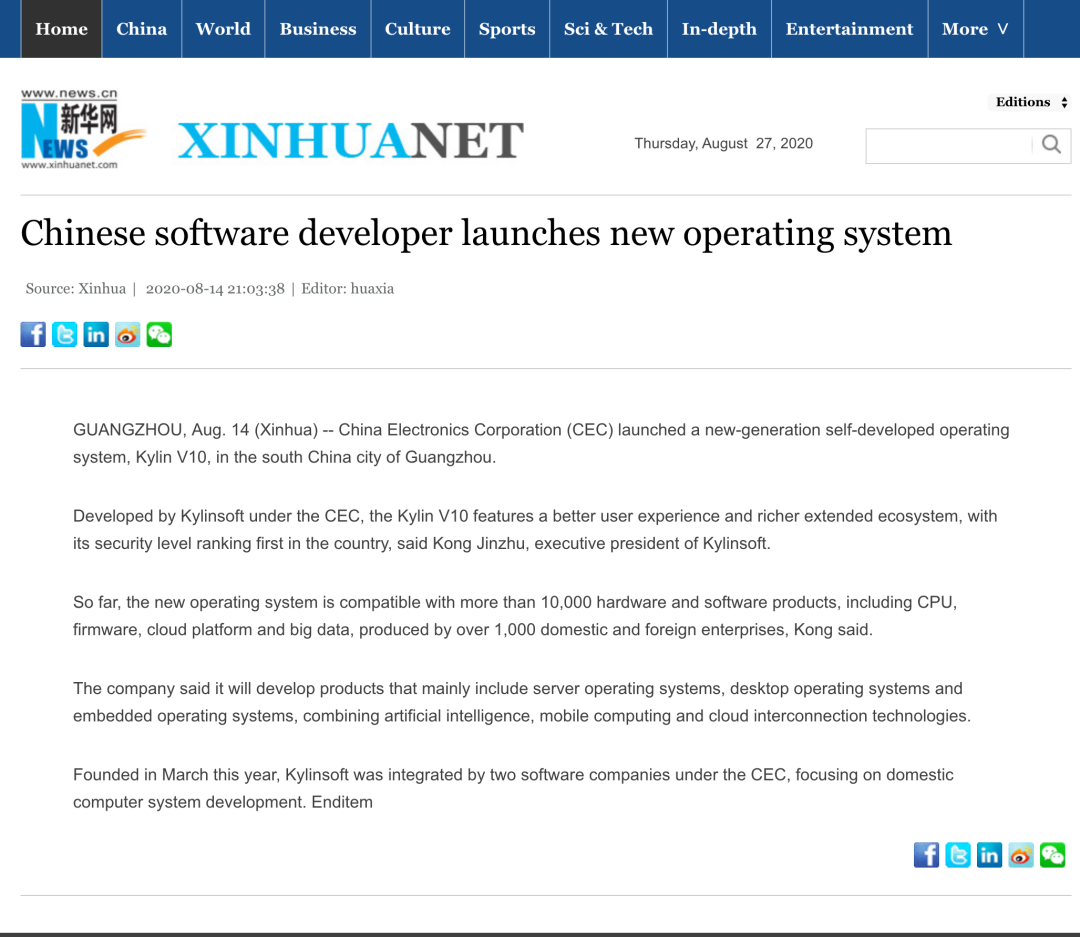This screenshot has height=937, width=1080.
Task: Open the Entertainment section
Action: click(849, 29)
